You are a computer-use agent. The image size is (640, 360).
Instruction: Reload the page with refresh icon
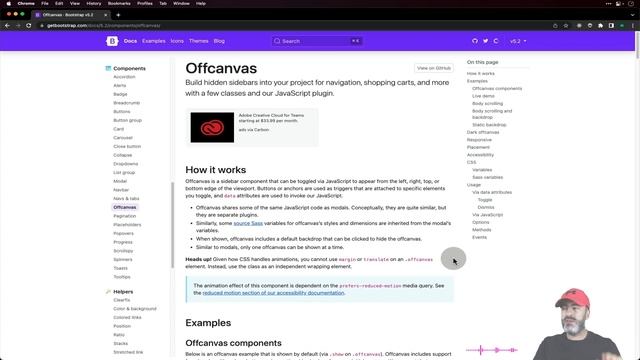pyautogui.click(x=29, y=25)
